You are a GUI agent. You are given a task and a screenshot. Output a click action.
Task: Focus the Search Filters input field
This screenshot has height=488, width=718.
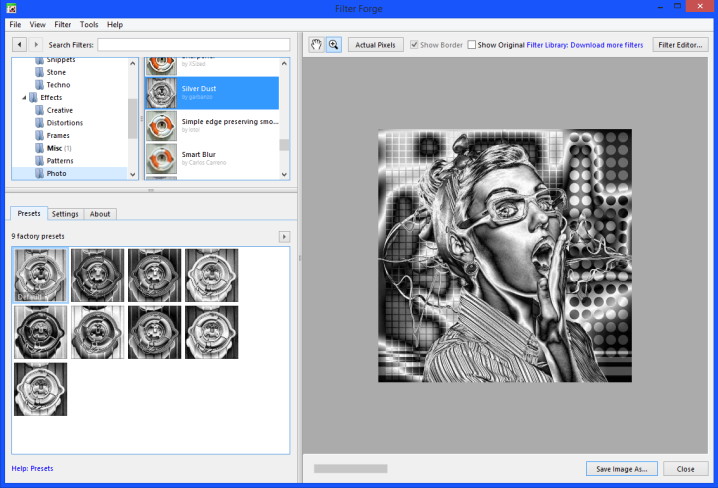pos(194,45)
